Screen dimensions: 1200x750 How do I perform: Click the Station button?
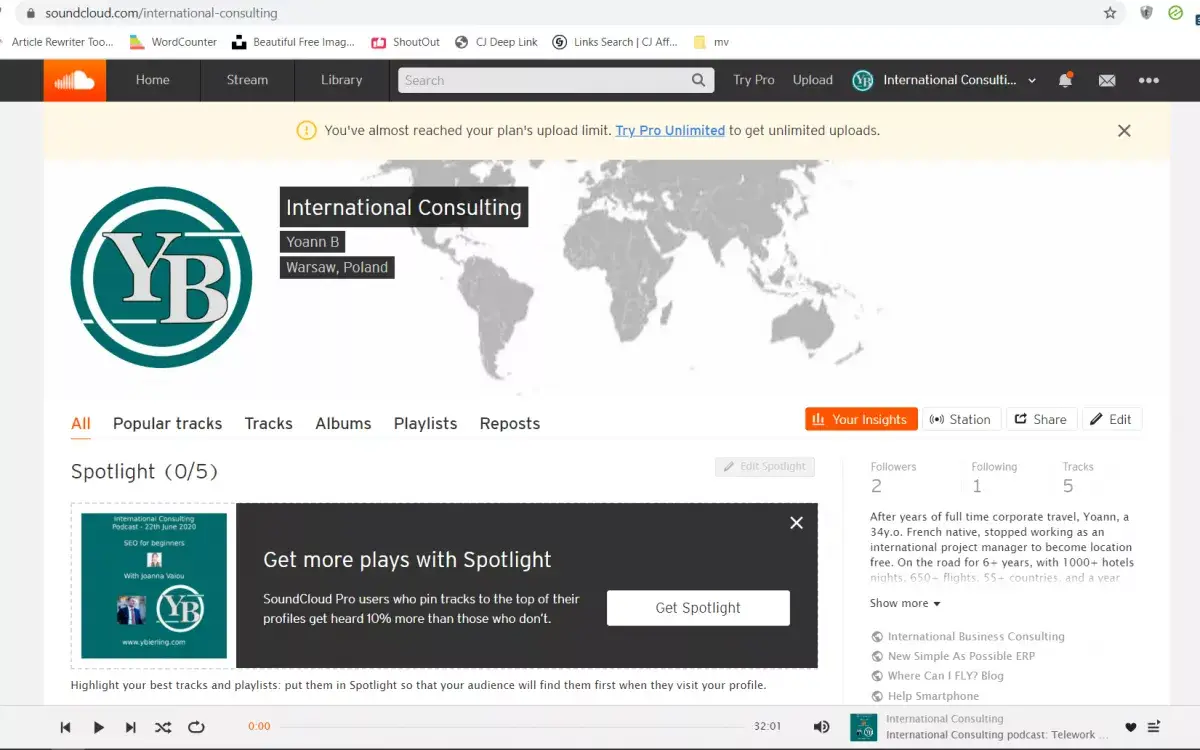click(960, 419)
